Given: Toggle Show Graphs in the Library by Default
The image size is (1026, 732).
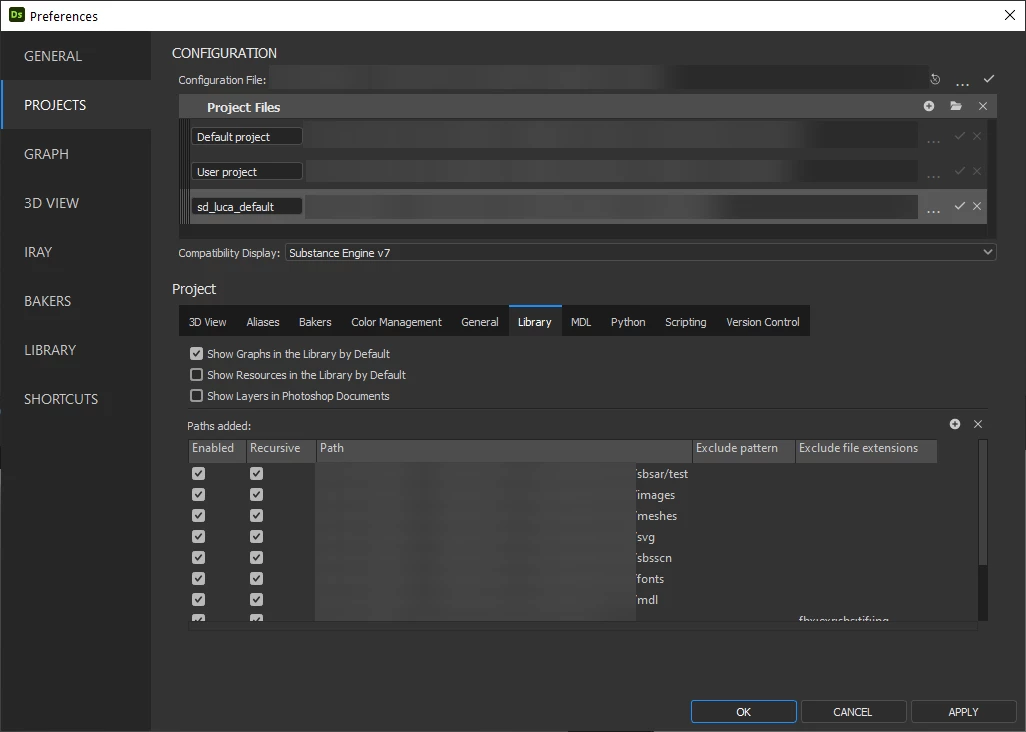Looking at the screenshot, I should (x=196, y=354).
